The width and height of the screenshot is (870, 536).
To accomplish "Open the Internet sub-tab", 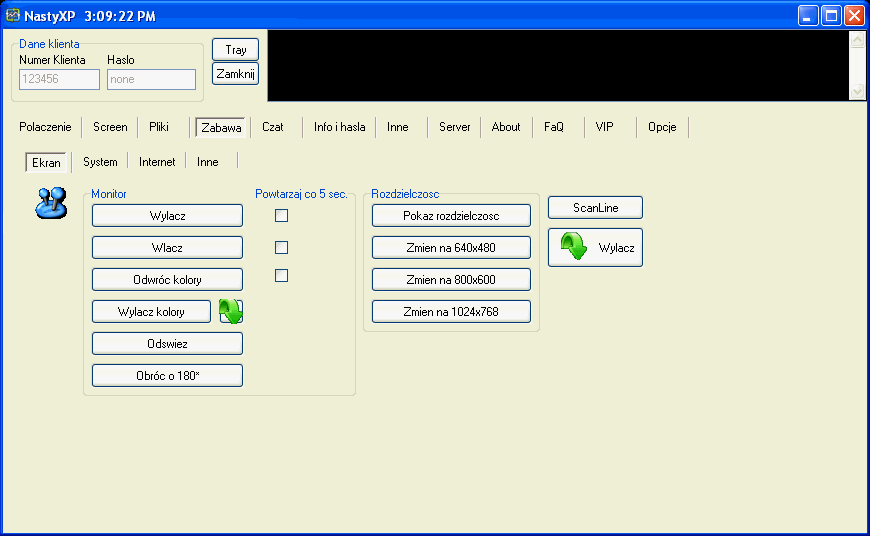I will pyautogui.click(x=157, y=162).
